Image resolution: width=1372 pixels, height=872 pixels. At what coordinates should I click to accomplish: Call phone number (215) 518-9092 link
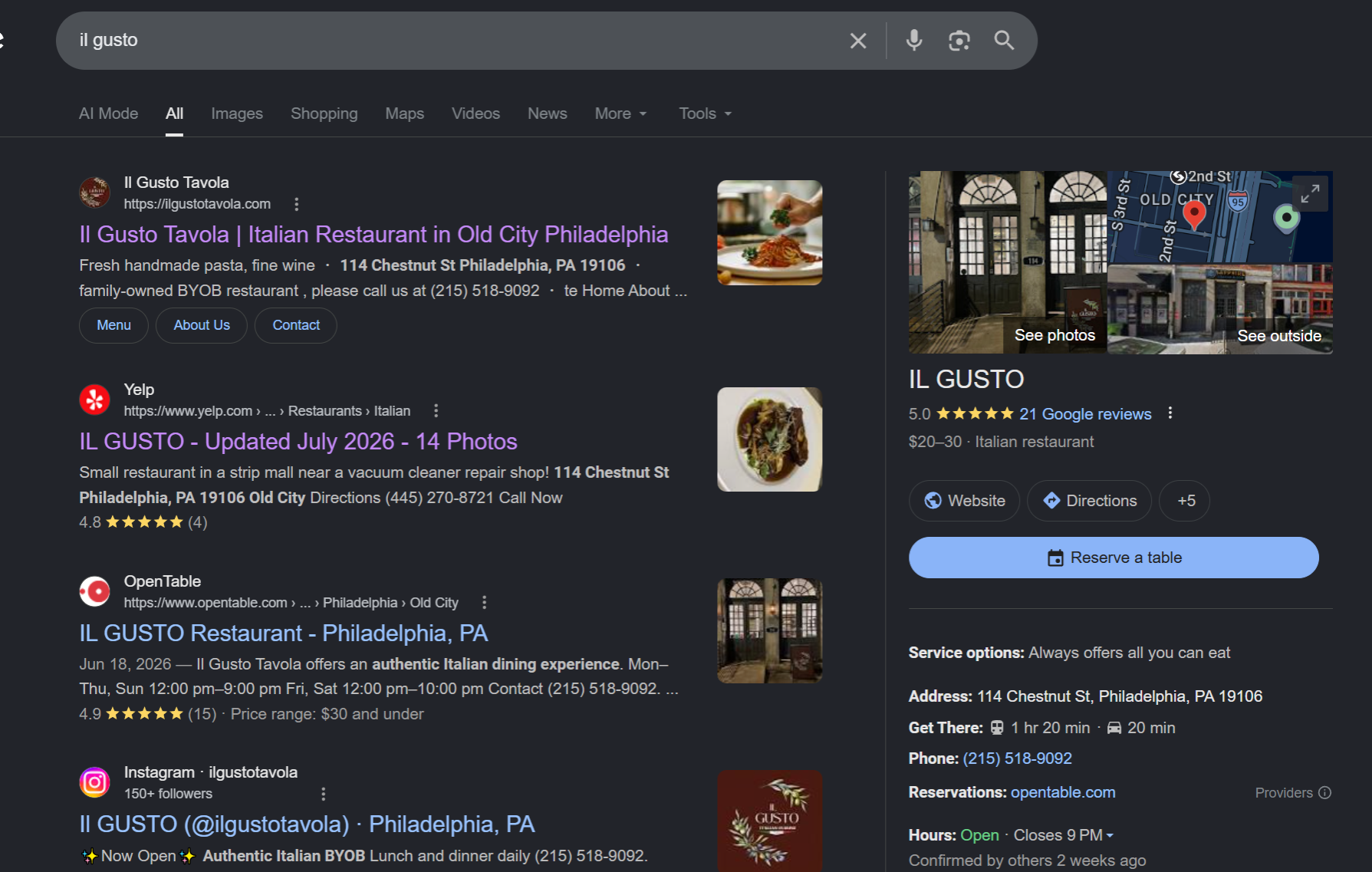(1018, 758)
